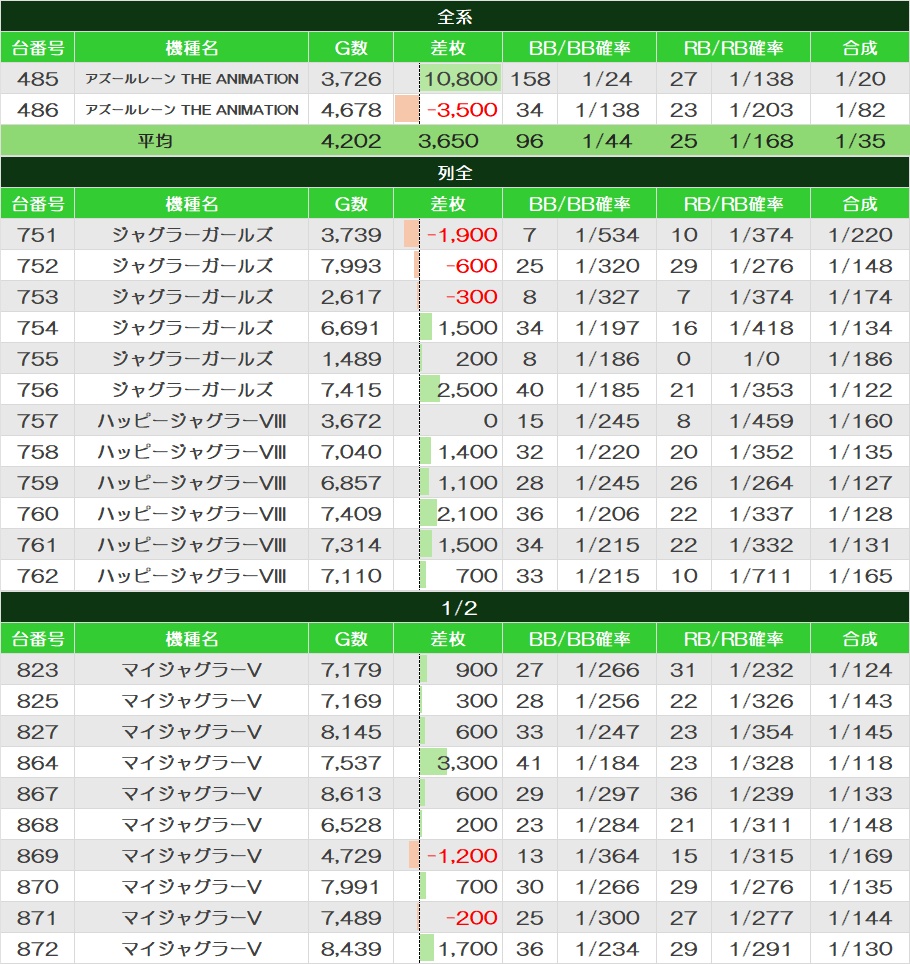The height and width of the screenshot is (964, 910).
Task: Click machine number 823
Action: [x=38, y=670]
